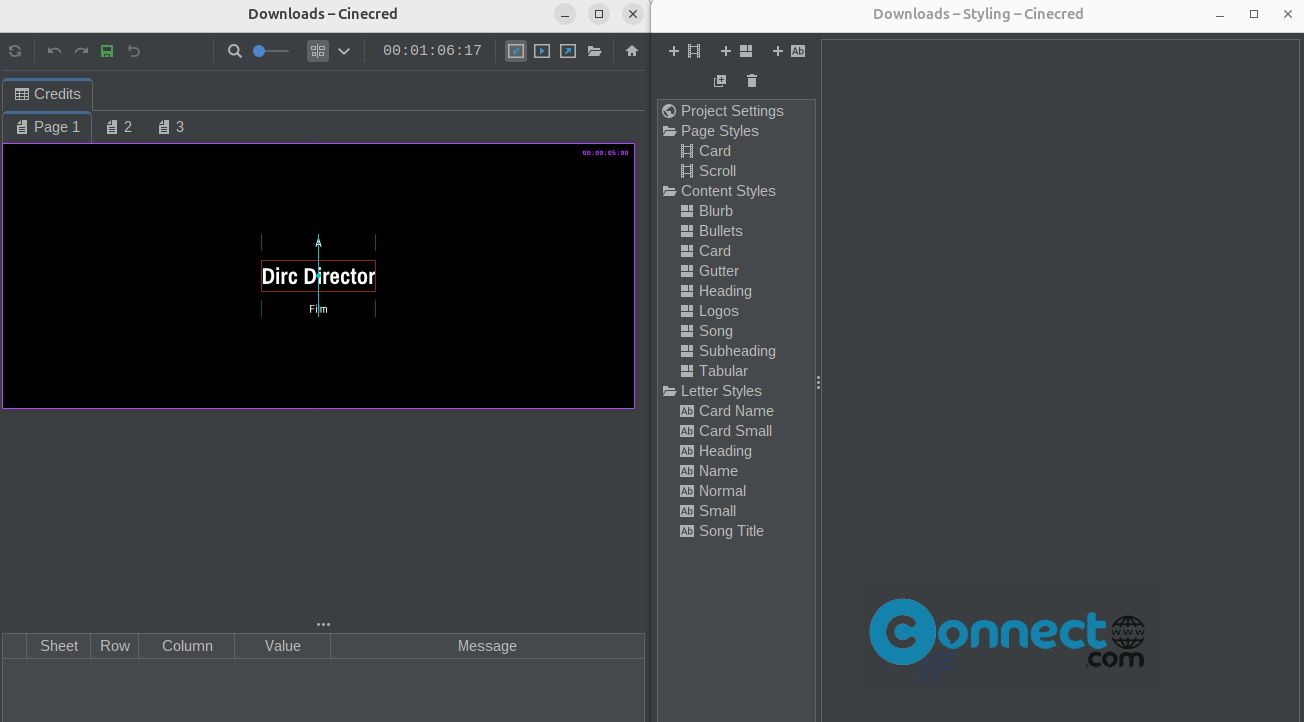Image resolution: width=1304 pixels, height=722 pixels.
Task: Click the three-dot divider handle above the log table
Action: point(323,624)
